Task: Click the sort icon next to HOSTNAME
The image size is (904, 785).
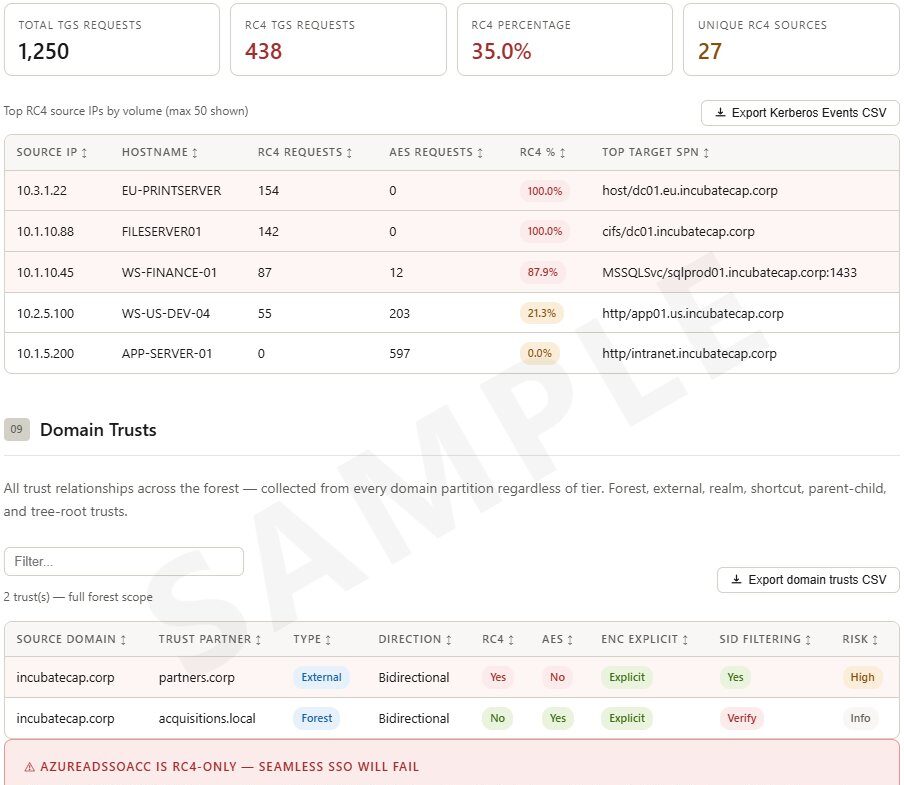Action: 193,152
